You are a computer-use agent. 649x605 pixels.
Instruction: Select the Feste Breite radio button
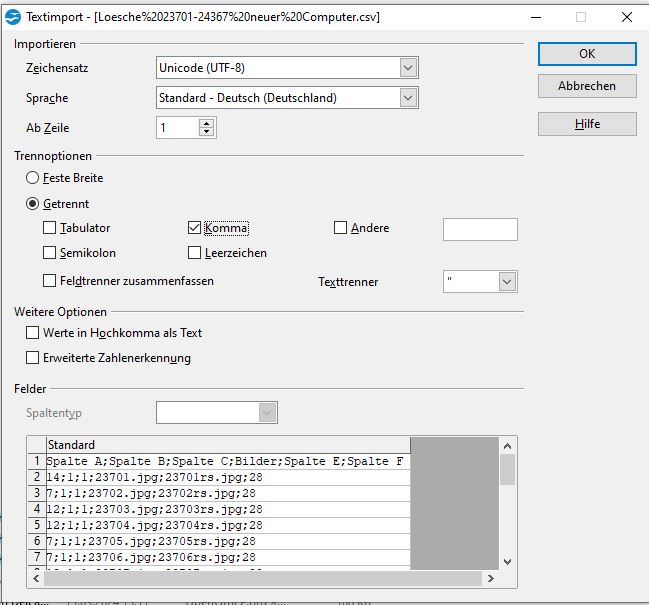tap(33, 178)
